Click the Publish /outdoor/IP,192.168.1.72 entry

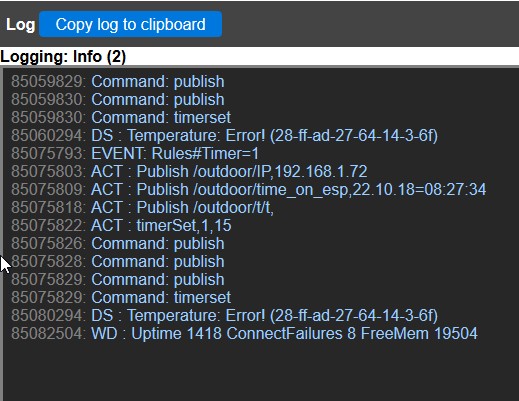point(189,171)
